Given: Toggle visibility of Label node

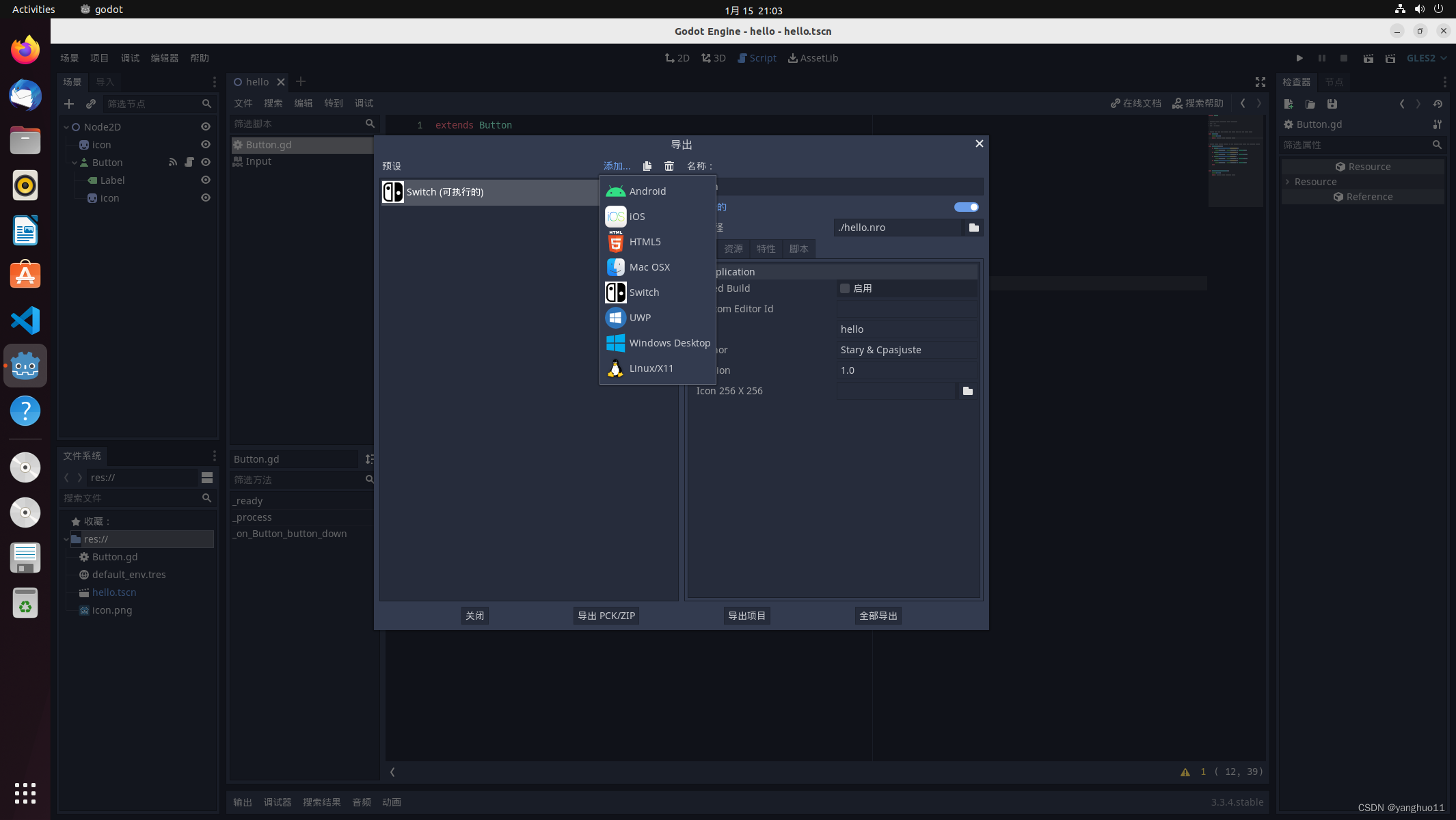Looking at the screenshot, I should [206, 180].
